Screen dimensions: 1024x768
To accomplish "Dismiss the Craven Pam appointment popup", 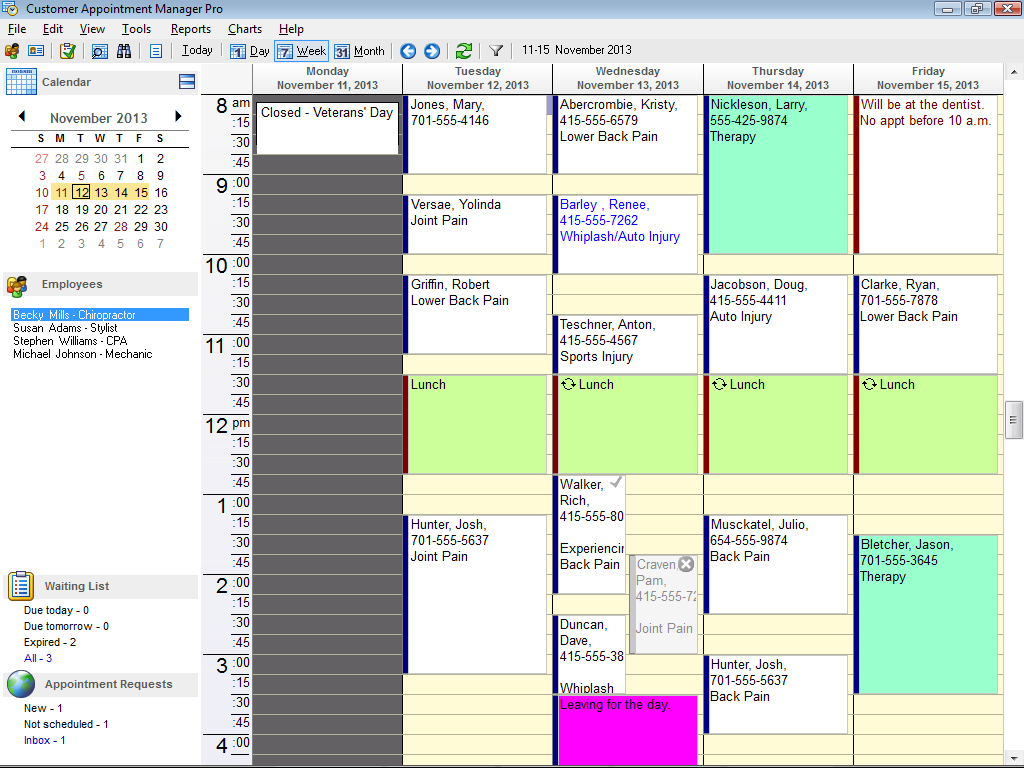I will click(686, 564).
